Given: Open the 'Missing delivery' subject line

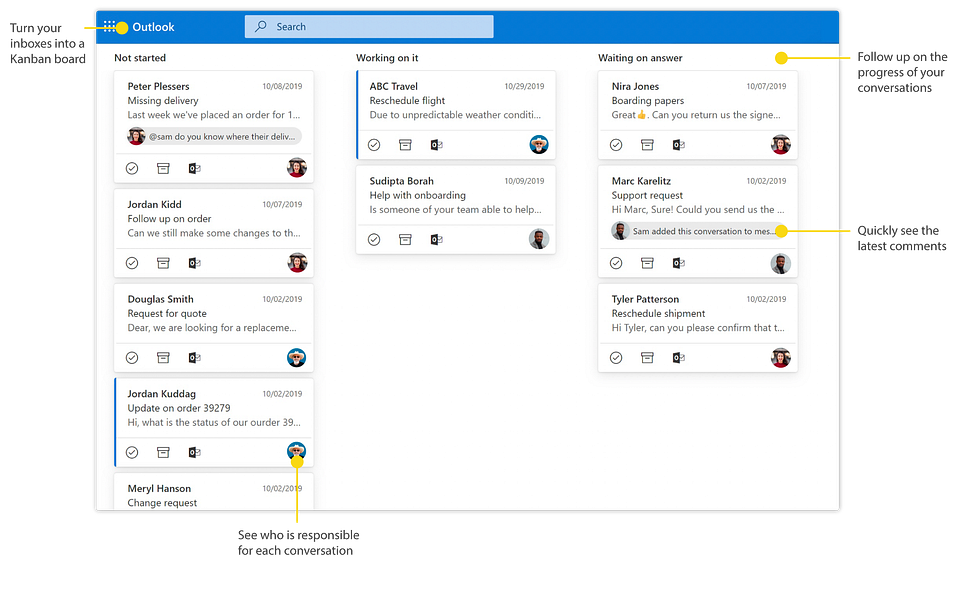Looking at the screenshot, I should click(163, 100).
